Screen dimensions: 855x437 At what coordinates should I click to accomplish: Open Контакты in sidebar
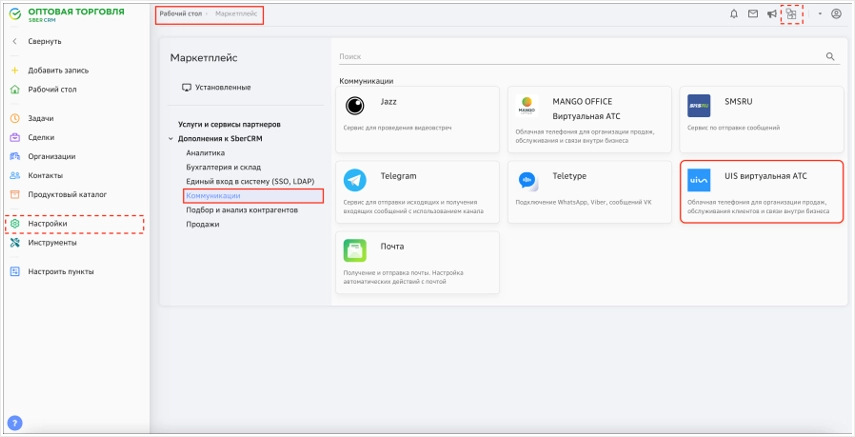(45, 176)
